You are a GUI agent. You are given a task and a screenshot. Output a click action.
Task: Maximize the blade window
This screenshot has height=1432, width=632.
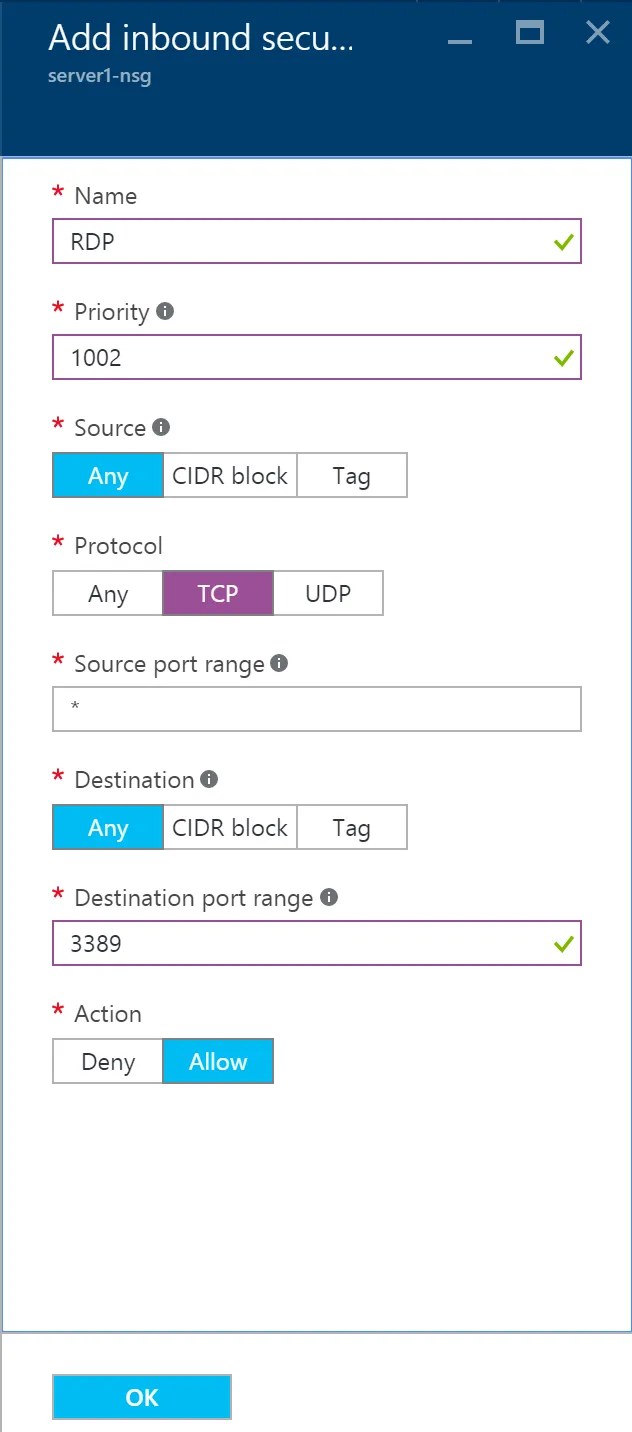click(530, 32)
